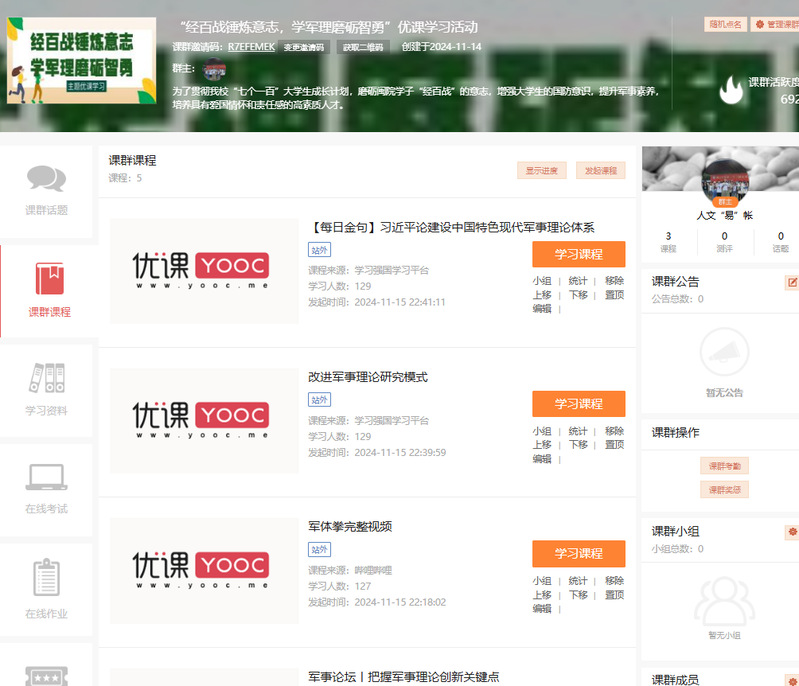This screenshot has height=686, width=799.
Task: Click 移除 link for 每日金句 course
Action: (615, 281)
